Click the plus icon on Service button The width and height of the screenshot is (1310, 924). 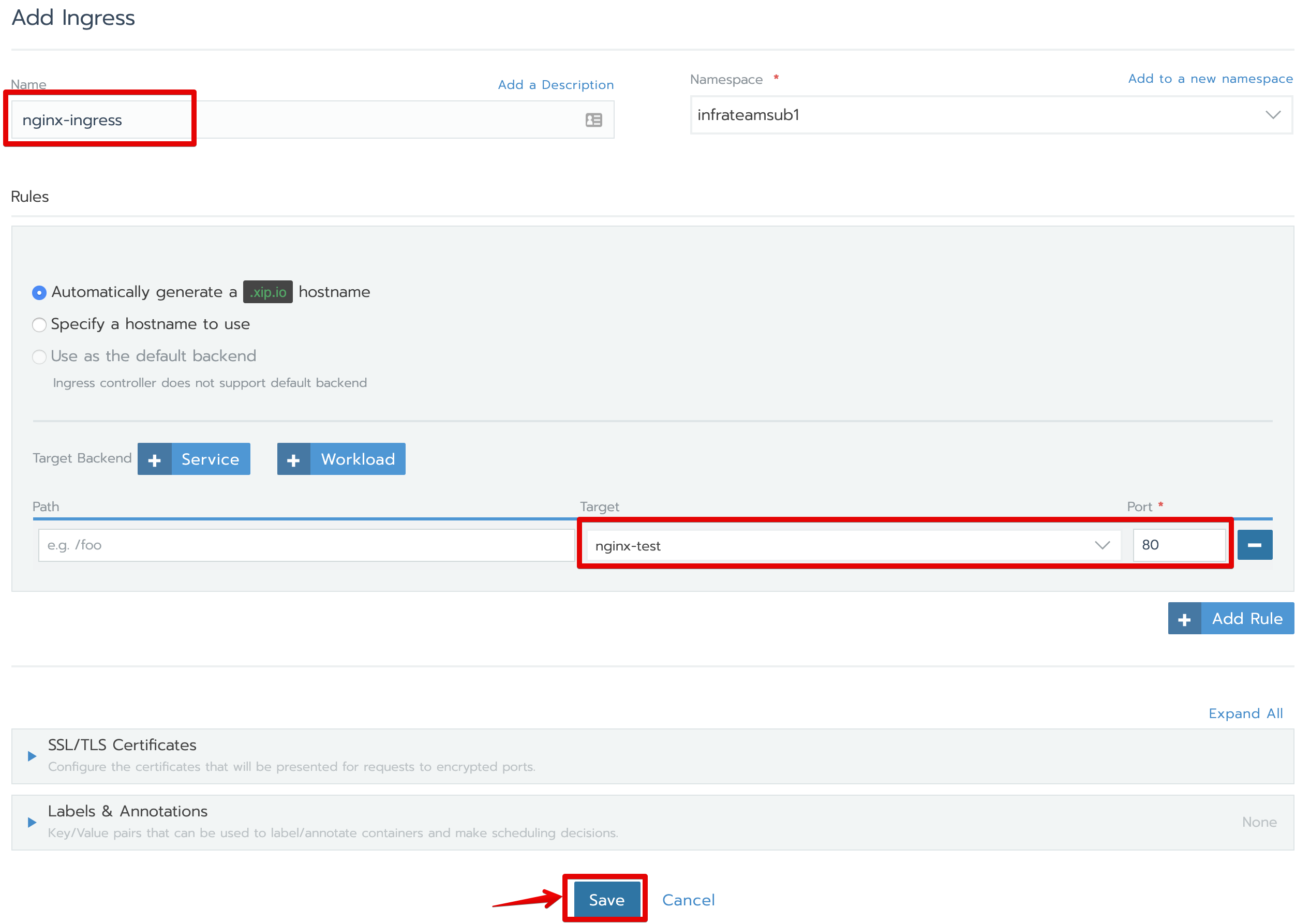[155, 460]
